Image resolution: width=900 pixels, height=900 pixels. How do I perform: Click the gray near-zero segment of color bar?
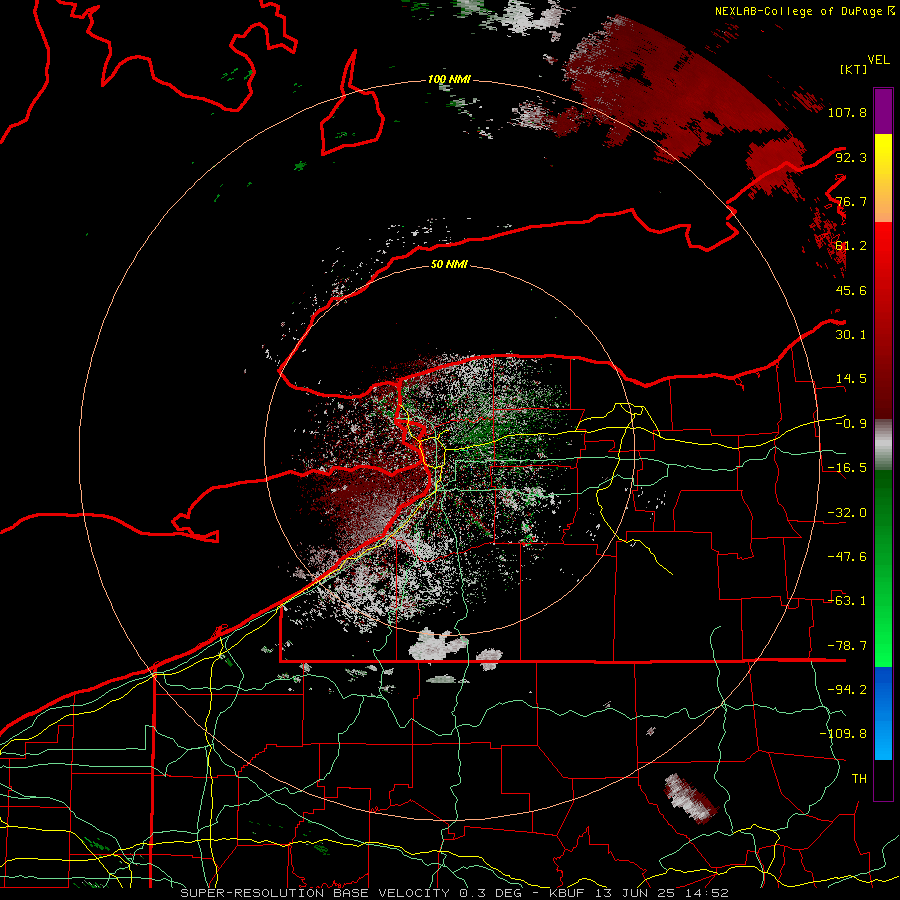coord(883,445)
